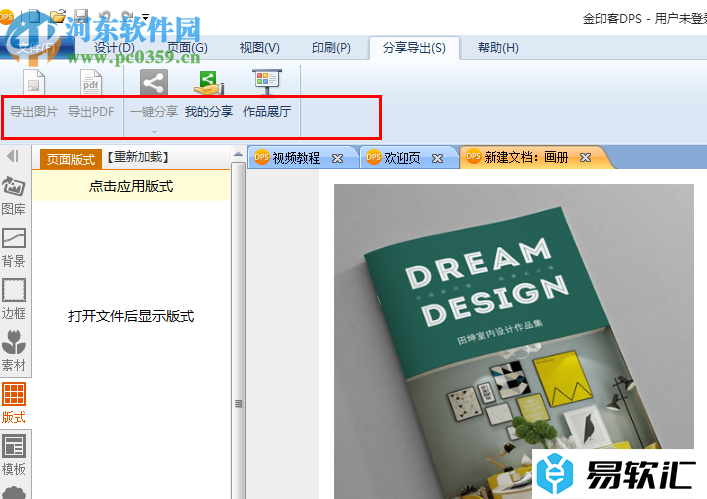This screenshot has height=499, width=707.
Task: Open the 文件 menu button
Action: (37, 48)
